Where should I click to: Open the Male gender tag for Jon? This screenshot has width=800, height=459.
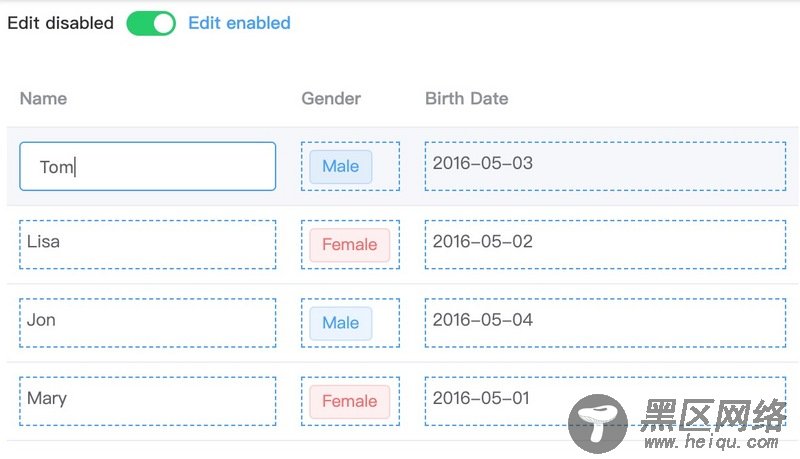coord(341,323)
